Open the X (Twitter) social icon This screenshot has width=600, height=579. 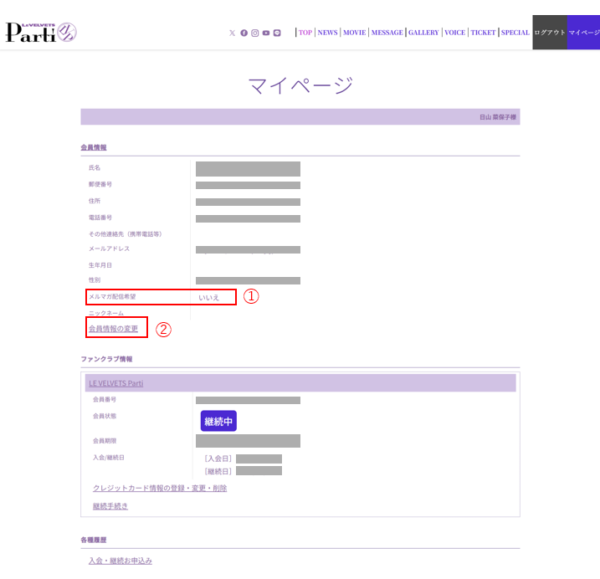[233, 33]
